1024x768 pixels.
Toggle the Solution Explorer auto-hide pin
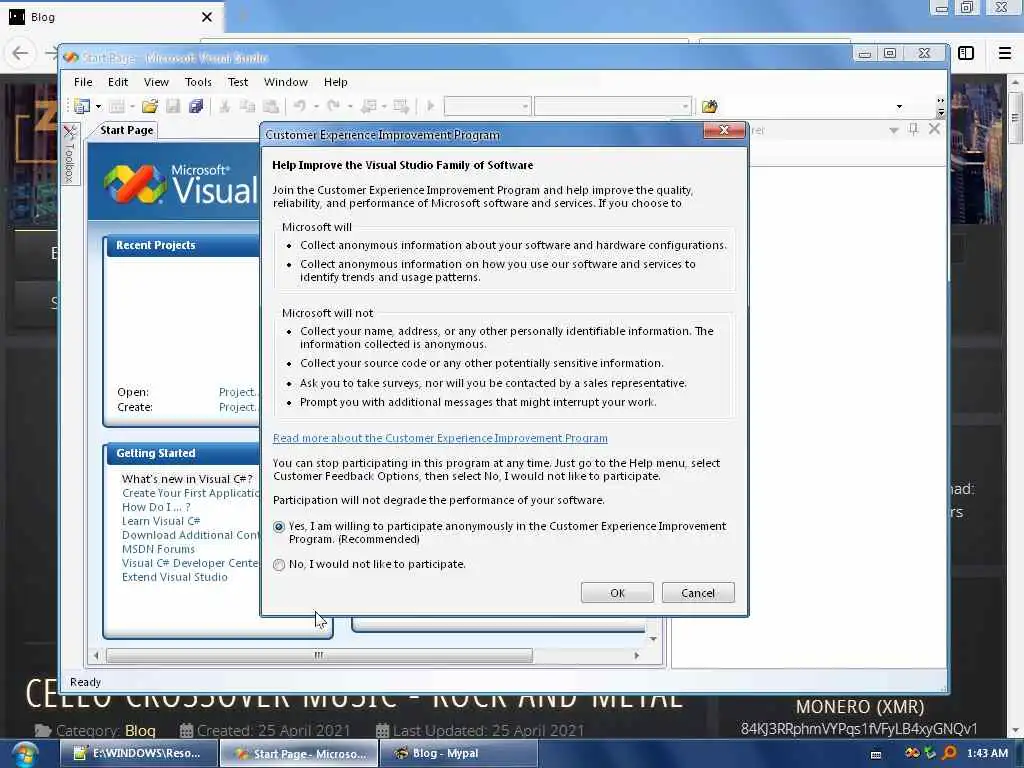(914, 129)
